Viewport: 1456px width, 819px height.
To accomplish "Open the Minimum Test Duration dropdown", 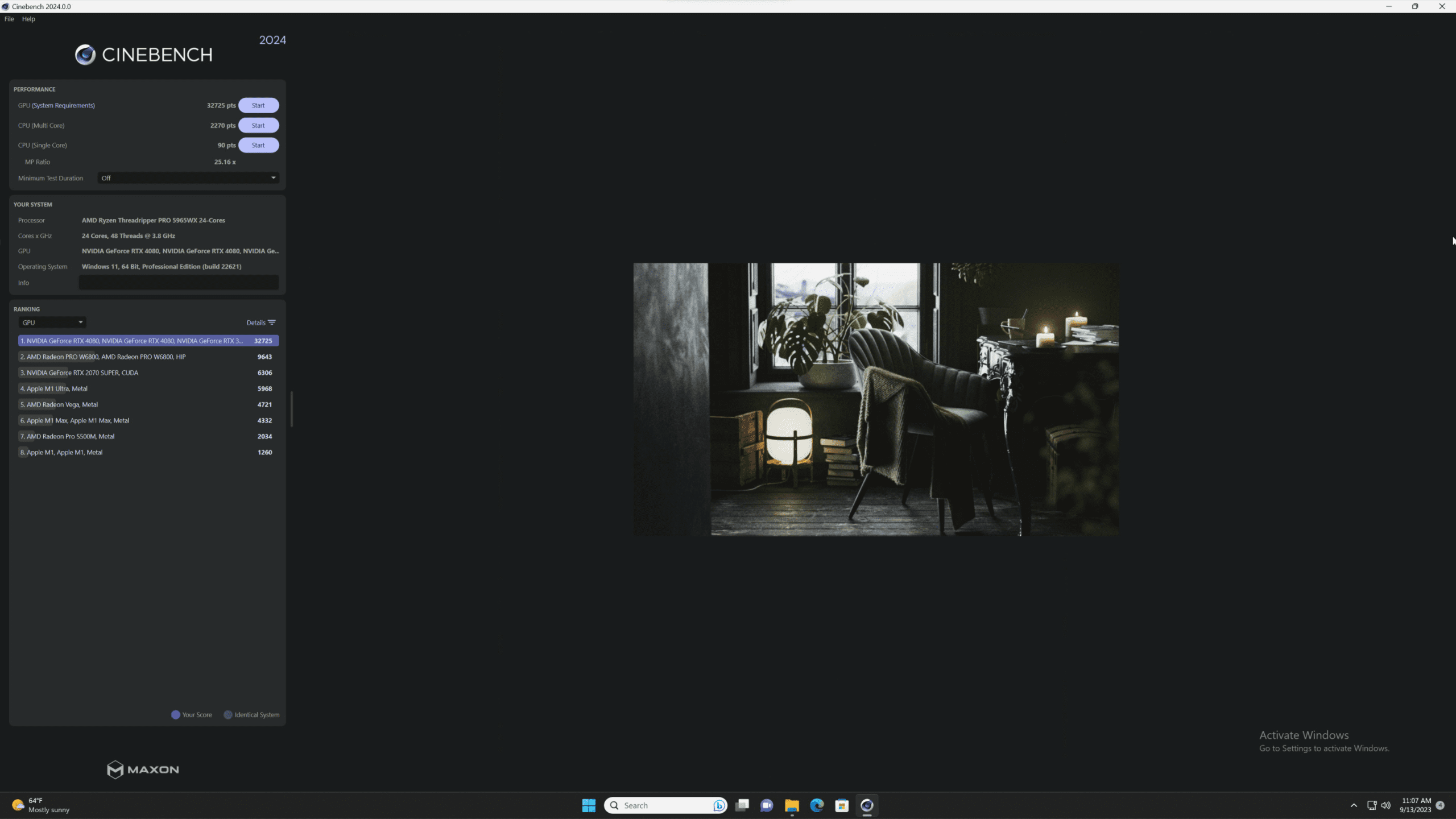I will (x=188, y=177).
